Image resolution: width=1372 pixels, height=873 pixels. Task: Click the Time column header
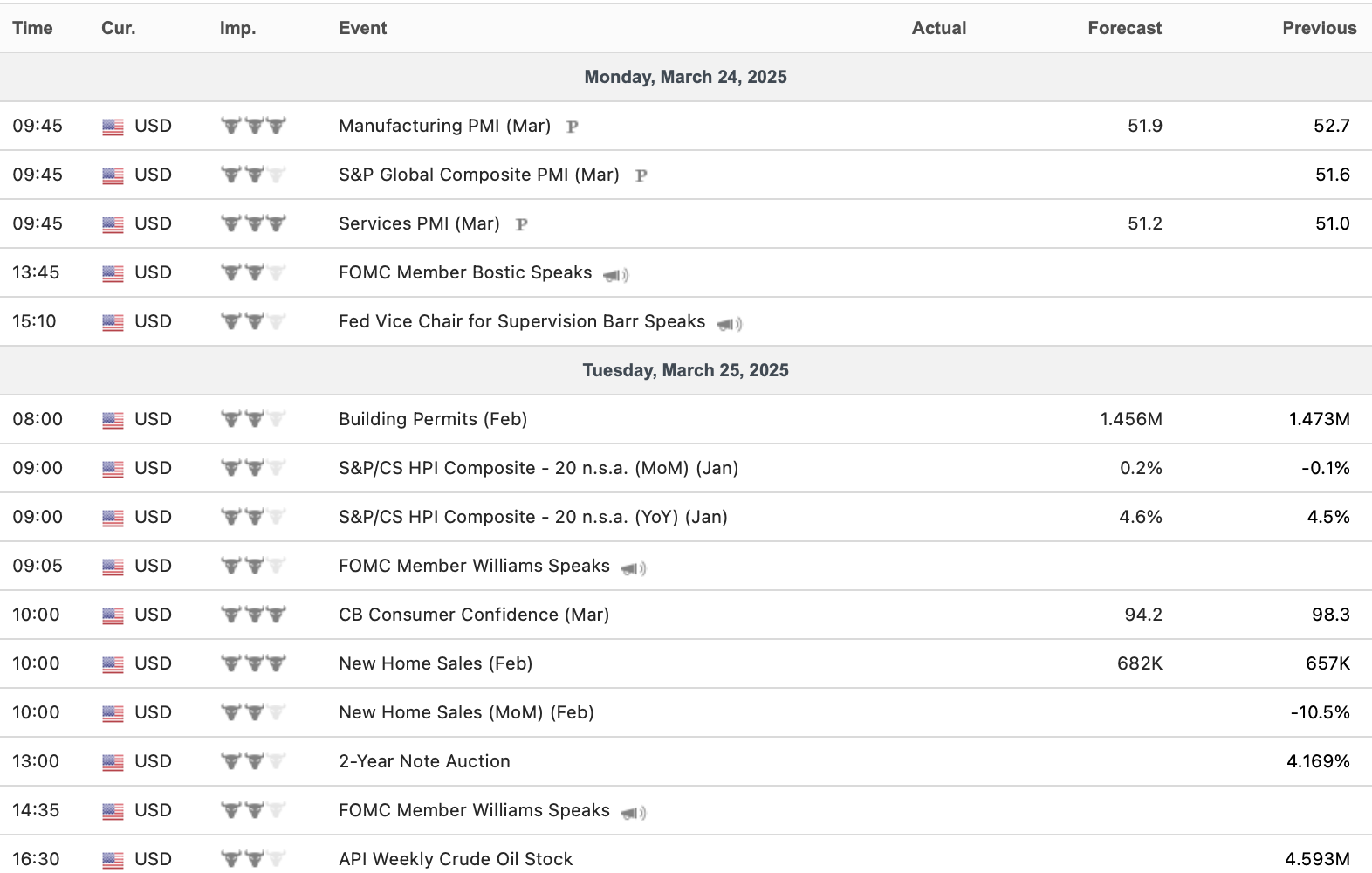click(x=32, y=28)
